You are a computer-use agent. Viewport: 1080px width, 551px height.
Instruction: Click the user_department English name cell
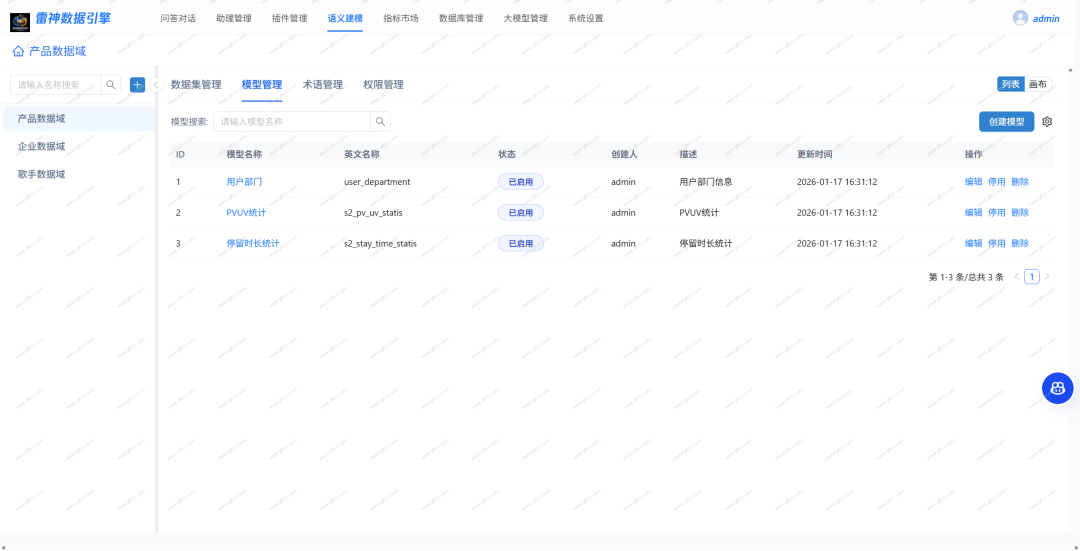point(377,182)
